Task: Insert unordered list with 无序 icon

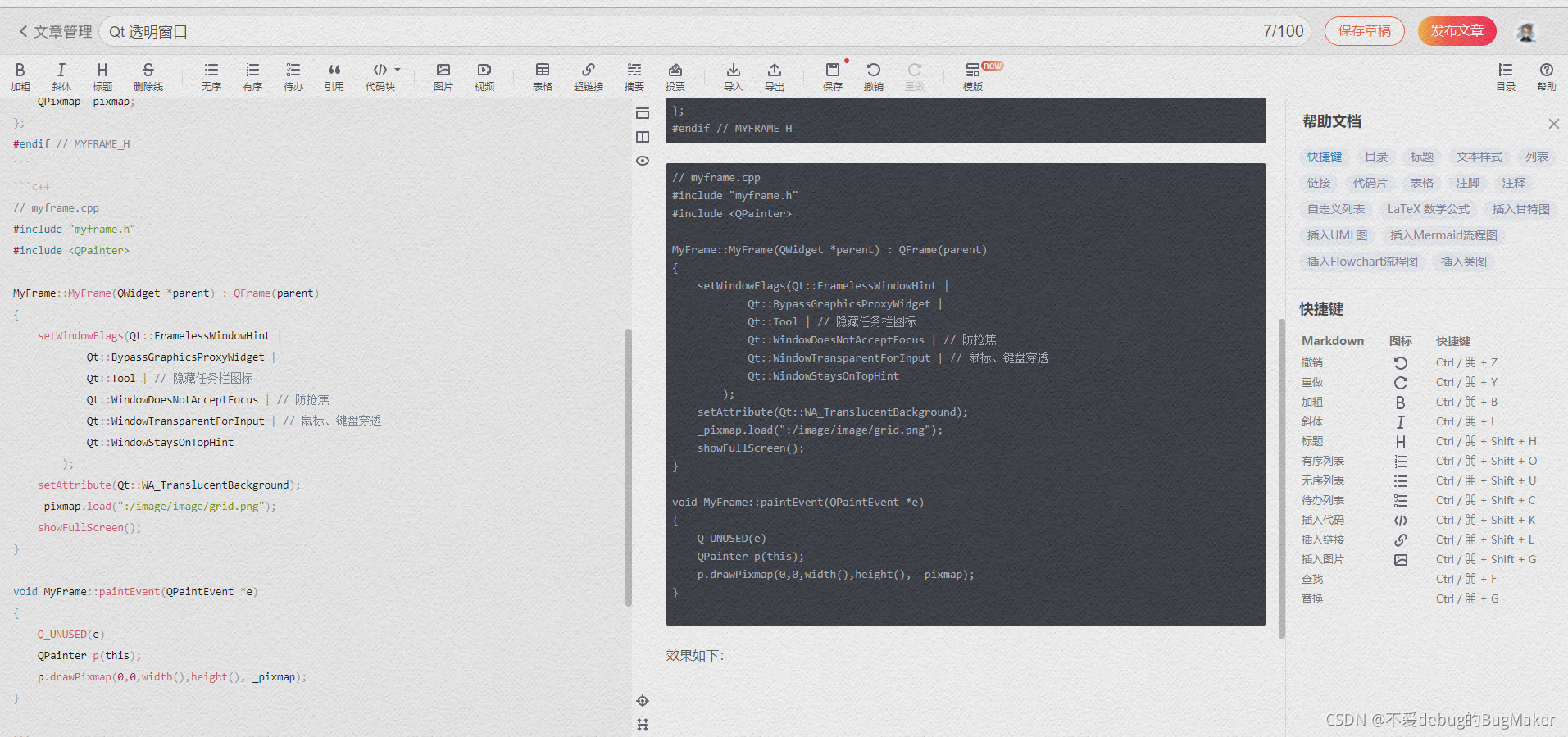Action: [x=211, y=76]
